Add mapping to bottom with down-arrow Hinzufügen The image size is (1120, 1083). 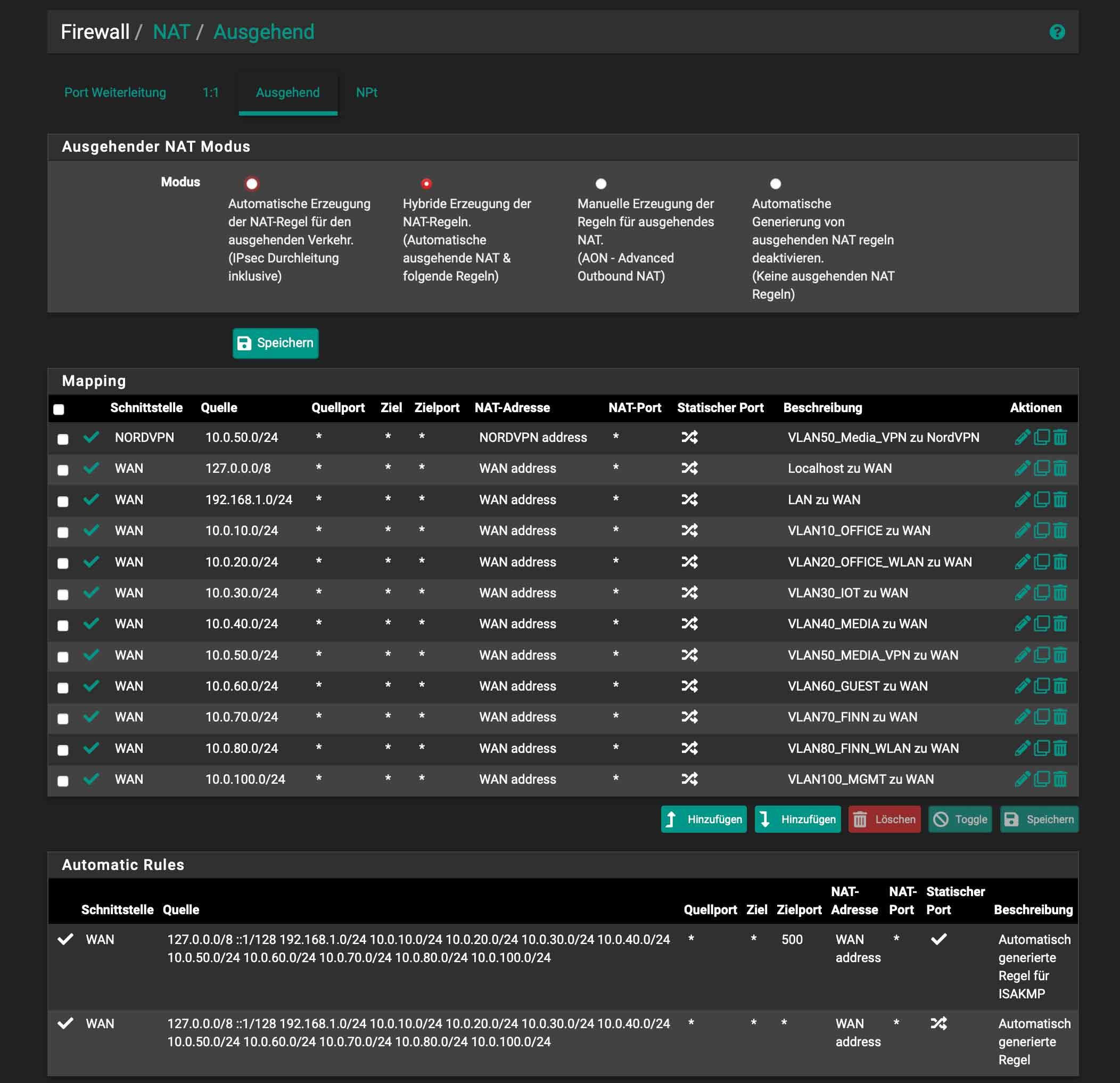(797, 819)
